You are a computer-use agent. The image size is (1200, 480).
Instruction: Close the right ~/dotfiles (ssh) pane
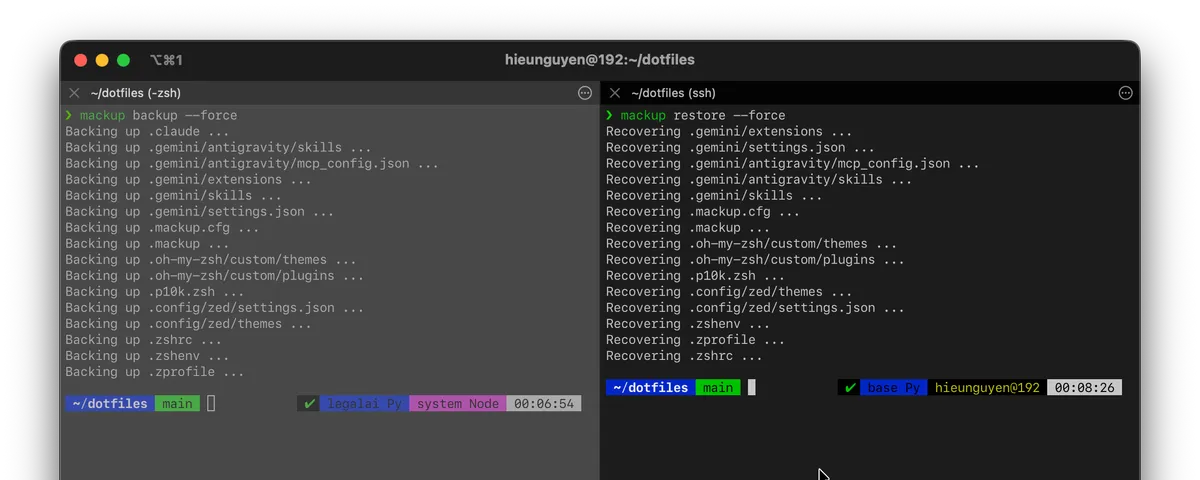point(614,93)
